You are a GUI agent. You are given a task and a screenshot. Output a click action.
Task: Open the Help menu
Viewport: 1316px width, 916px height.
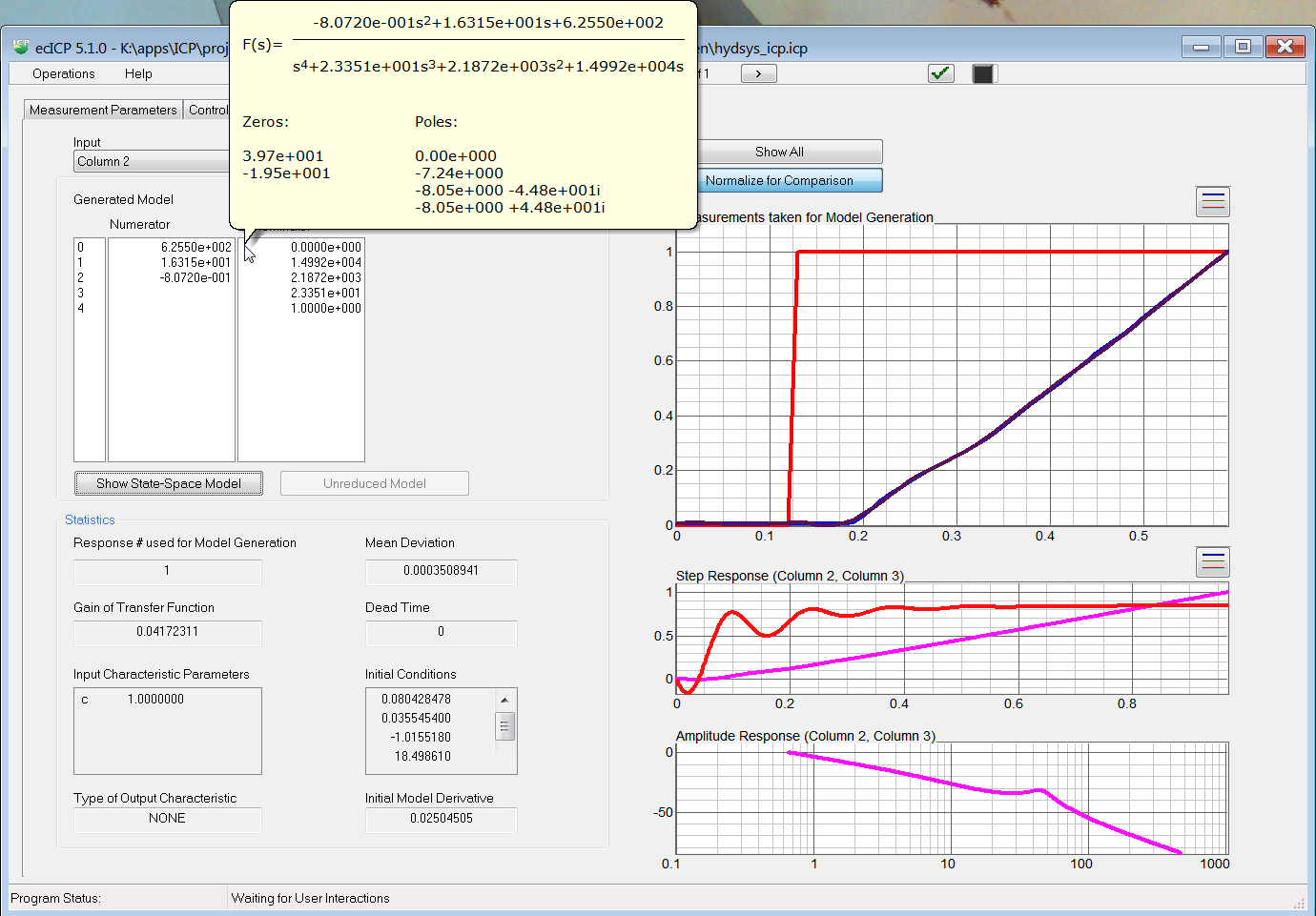tap(138, 73)
